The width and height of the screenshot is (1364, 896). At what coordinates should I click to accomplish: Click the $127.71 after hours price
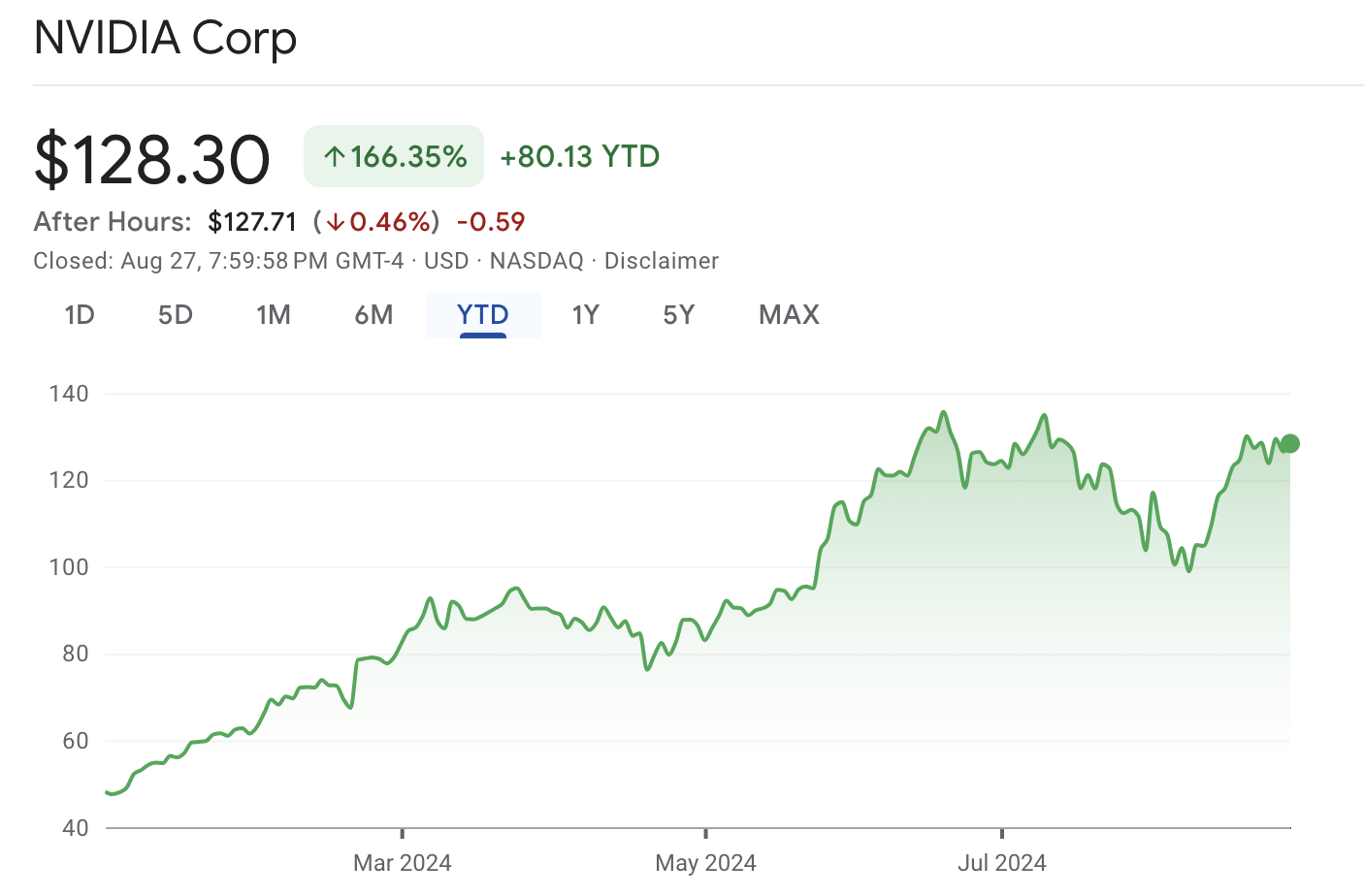coord(252,222)
